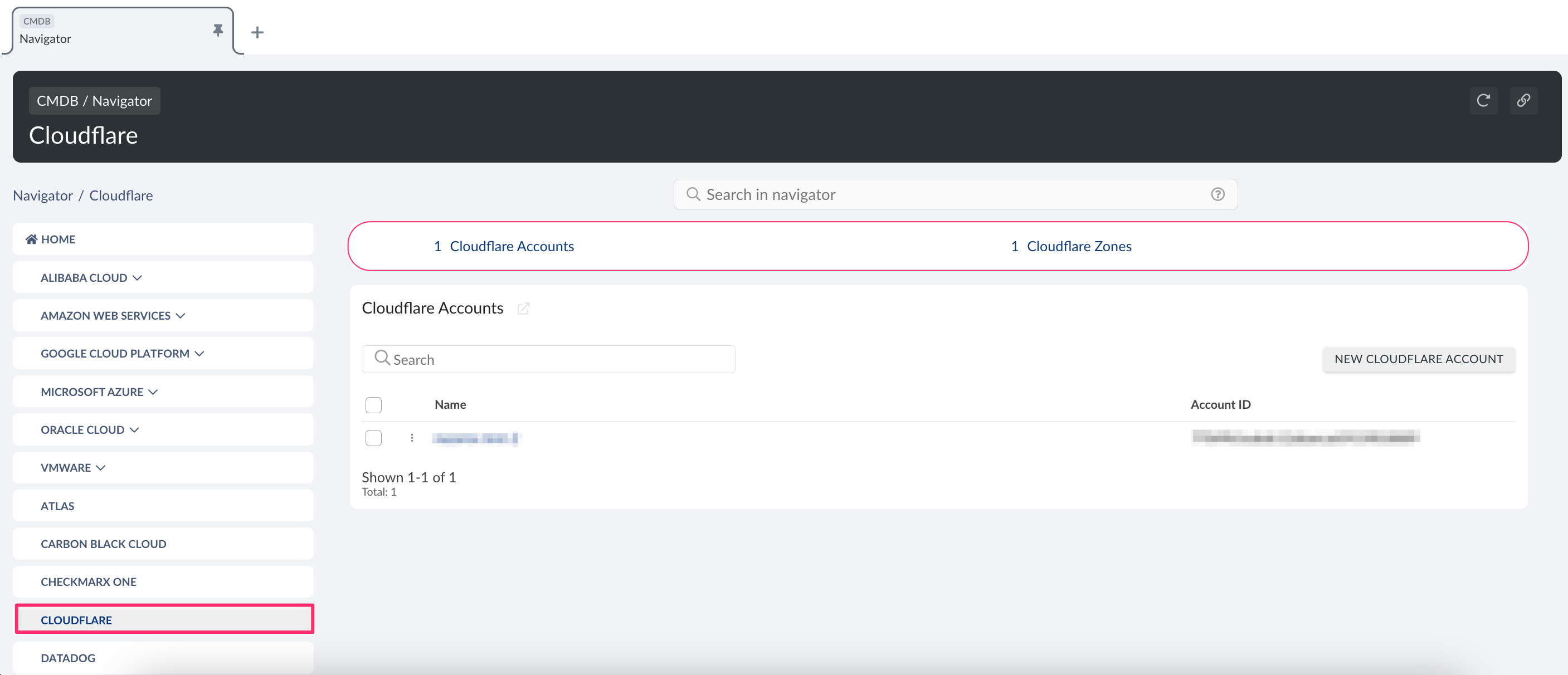Open the row actions kebab menu
Image resolution: width=1568 pixels, height=675 pixels.
(x=412, y=438)
